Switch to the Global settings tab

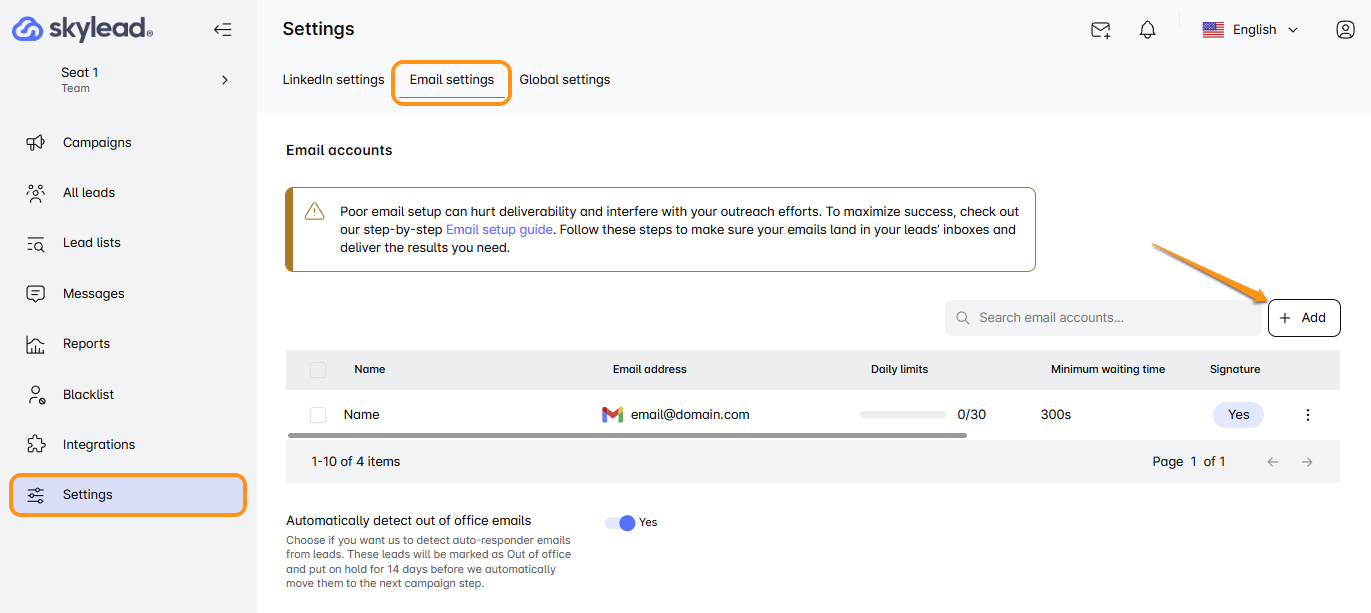point(564,80)
